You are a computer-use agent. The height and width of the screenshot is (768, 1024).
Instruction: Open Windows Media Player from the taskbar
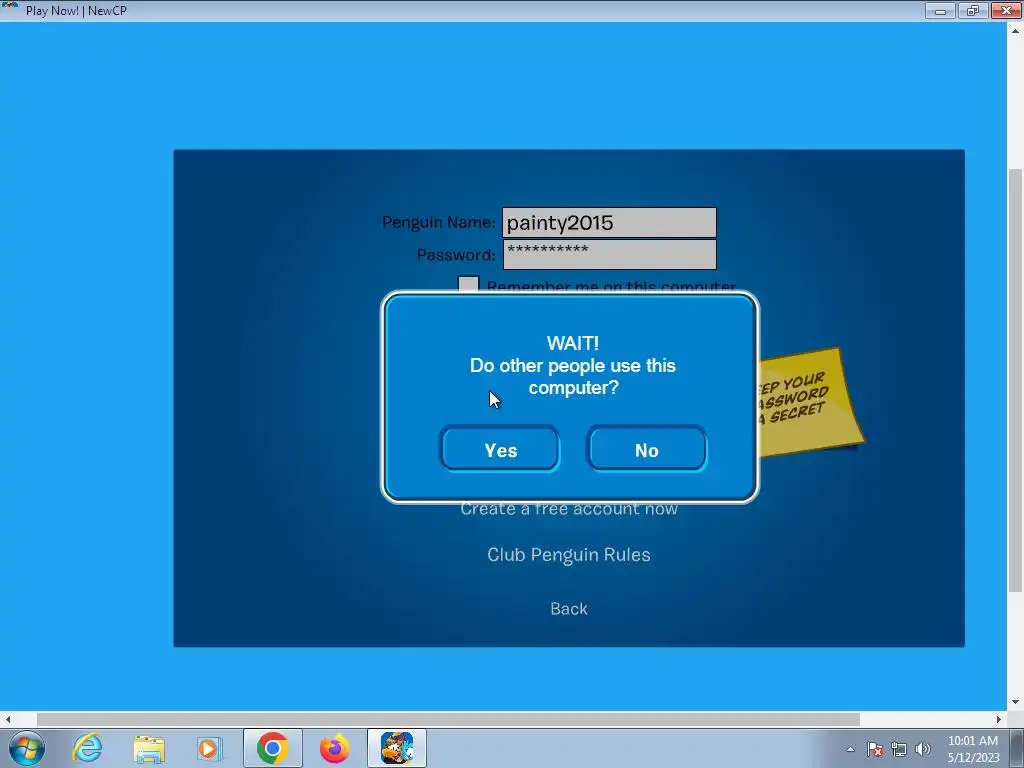pyautogui.click(x=209, y=748)
